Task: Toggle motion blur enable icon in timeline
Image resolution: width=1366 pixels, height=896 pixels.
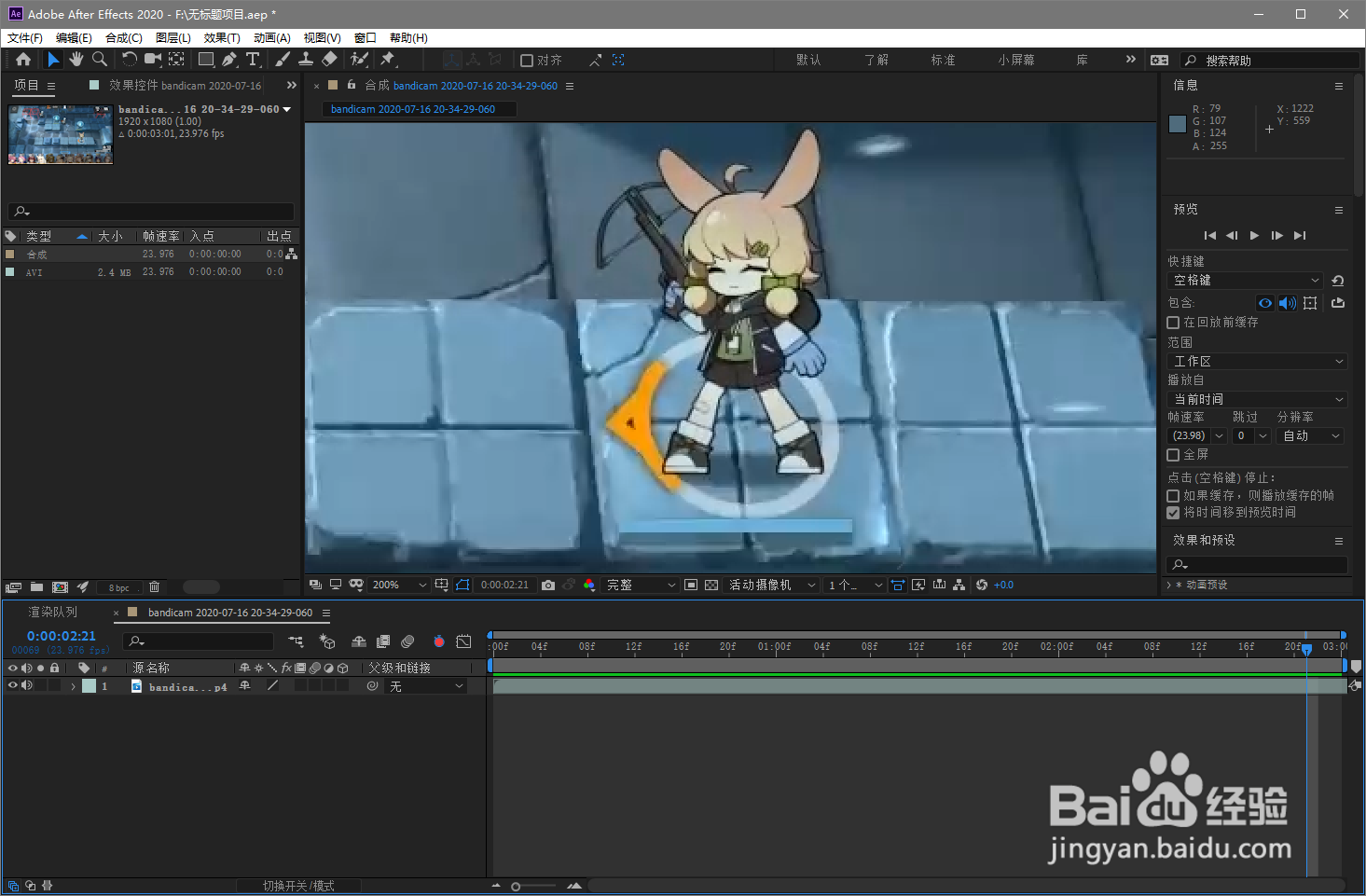Action: 407,641
